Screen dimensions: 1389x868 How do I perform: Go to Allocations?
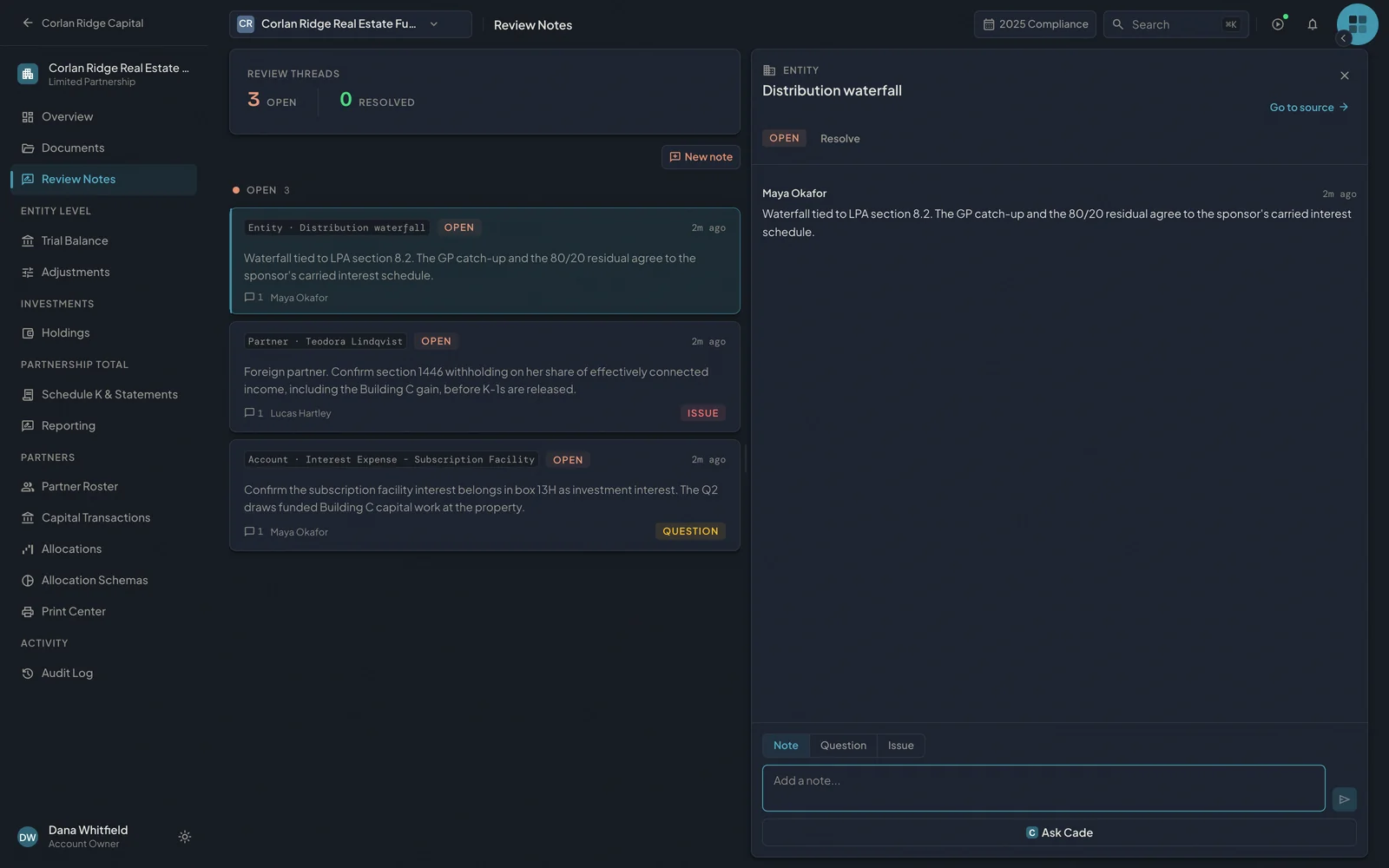tap(103, 549)
